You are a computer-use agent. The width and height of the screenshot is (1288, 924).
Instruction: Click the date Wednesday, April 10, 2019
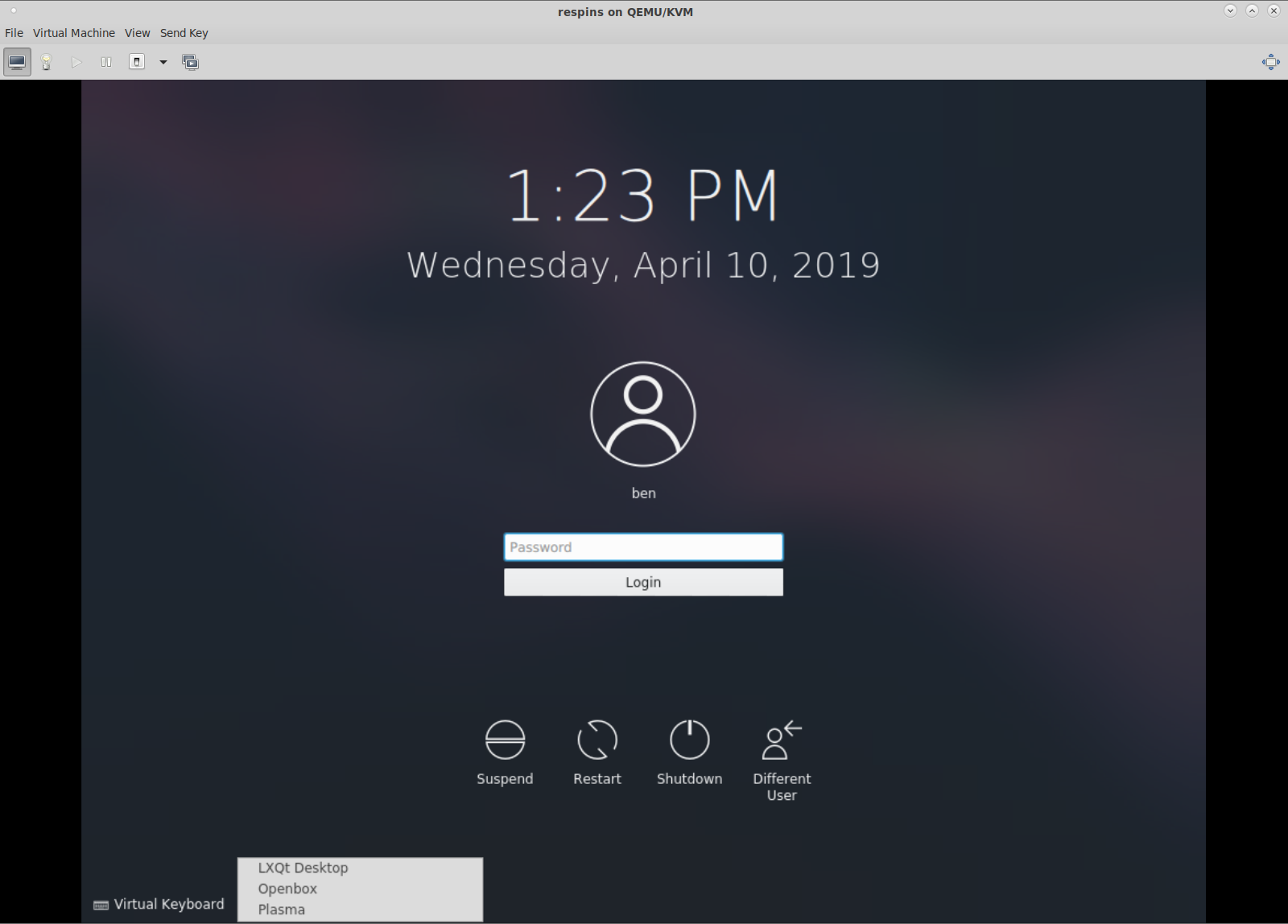pos(643,266)
